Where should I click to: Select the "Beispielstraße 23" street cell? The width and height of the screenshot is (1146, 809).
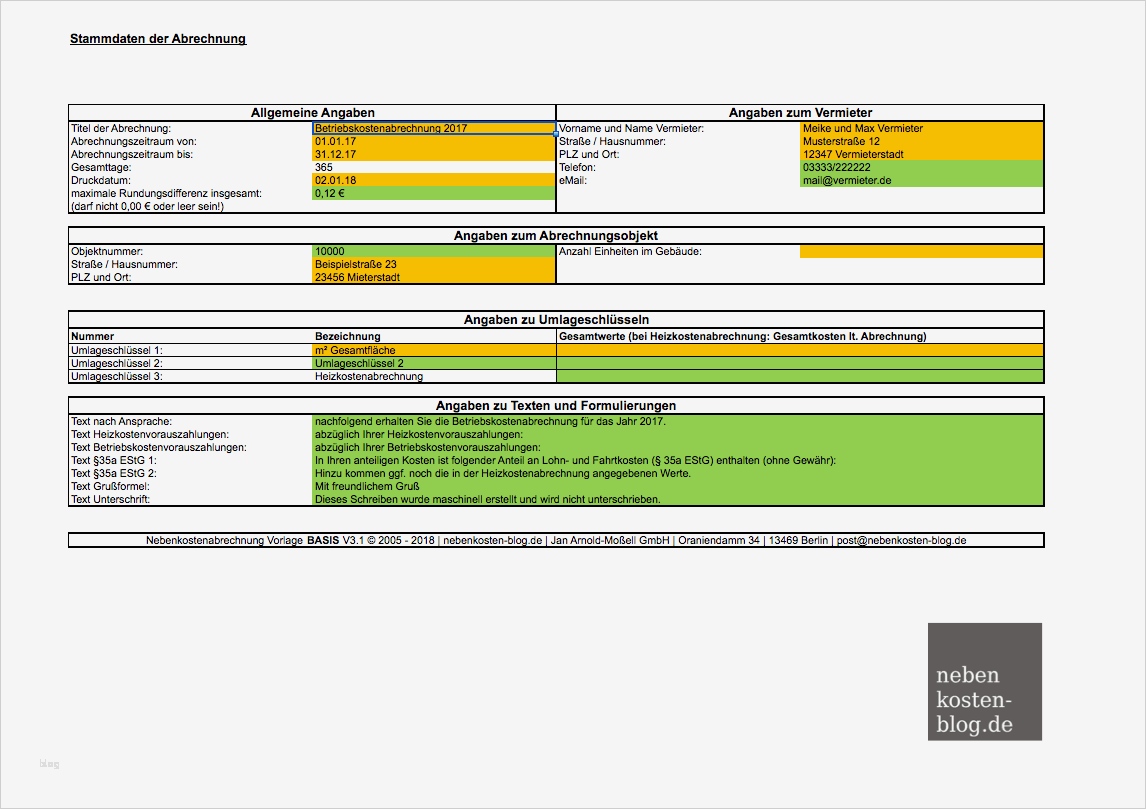point(430,264)
